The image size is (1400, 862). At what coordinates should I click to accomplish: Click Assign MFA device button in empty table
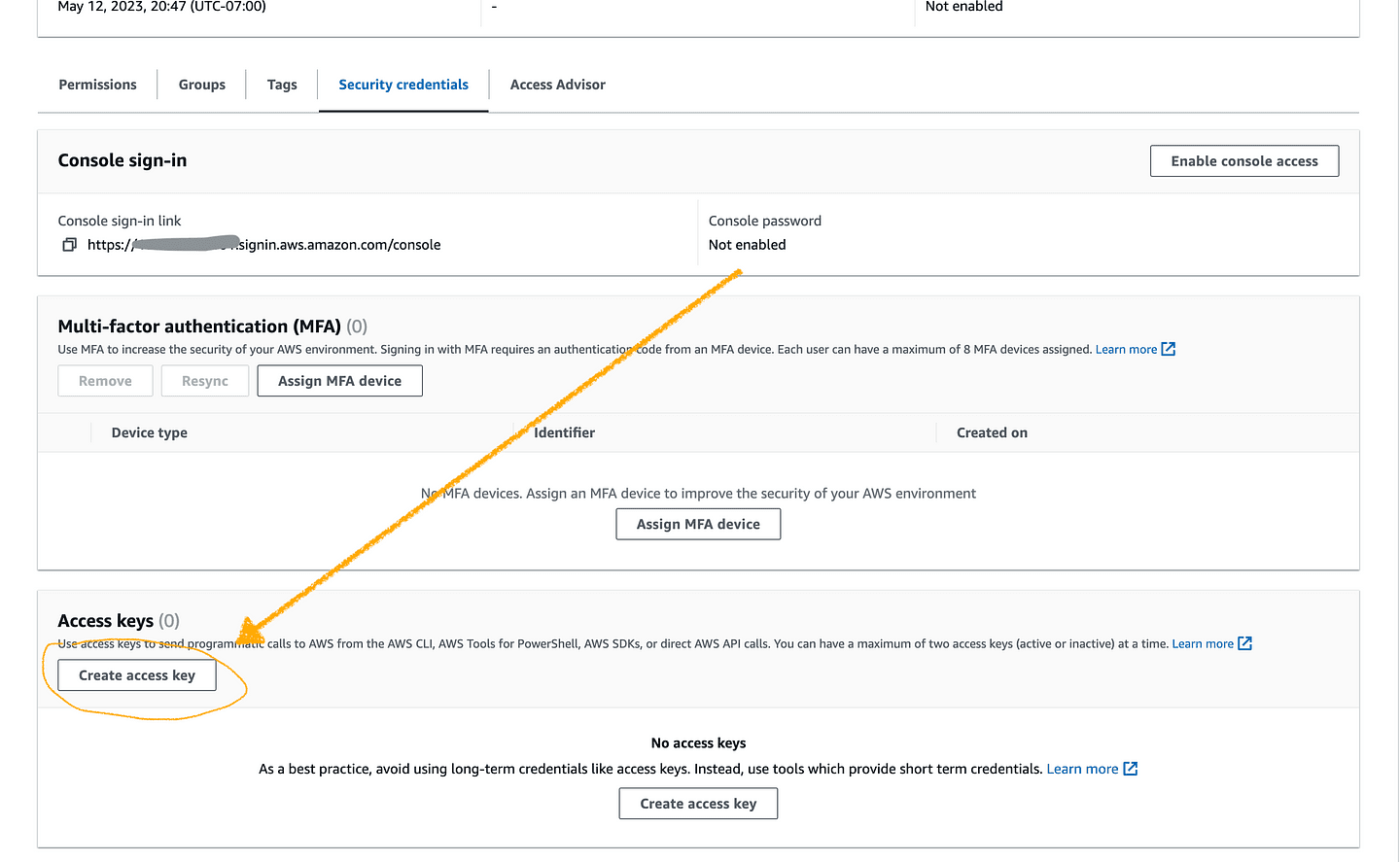[698, 524]
